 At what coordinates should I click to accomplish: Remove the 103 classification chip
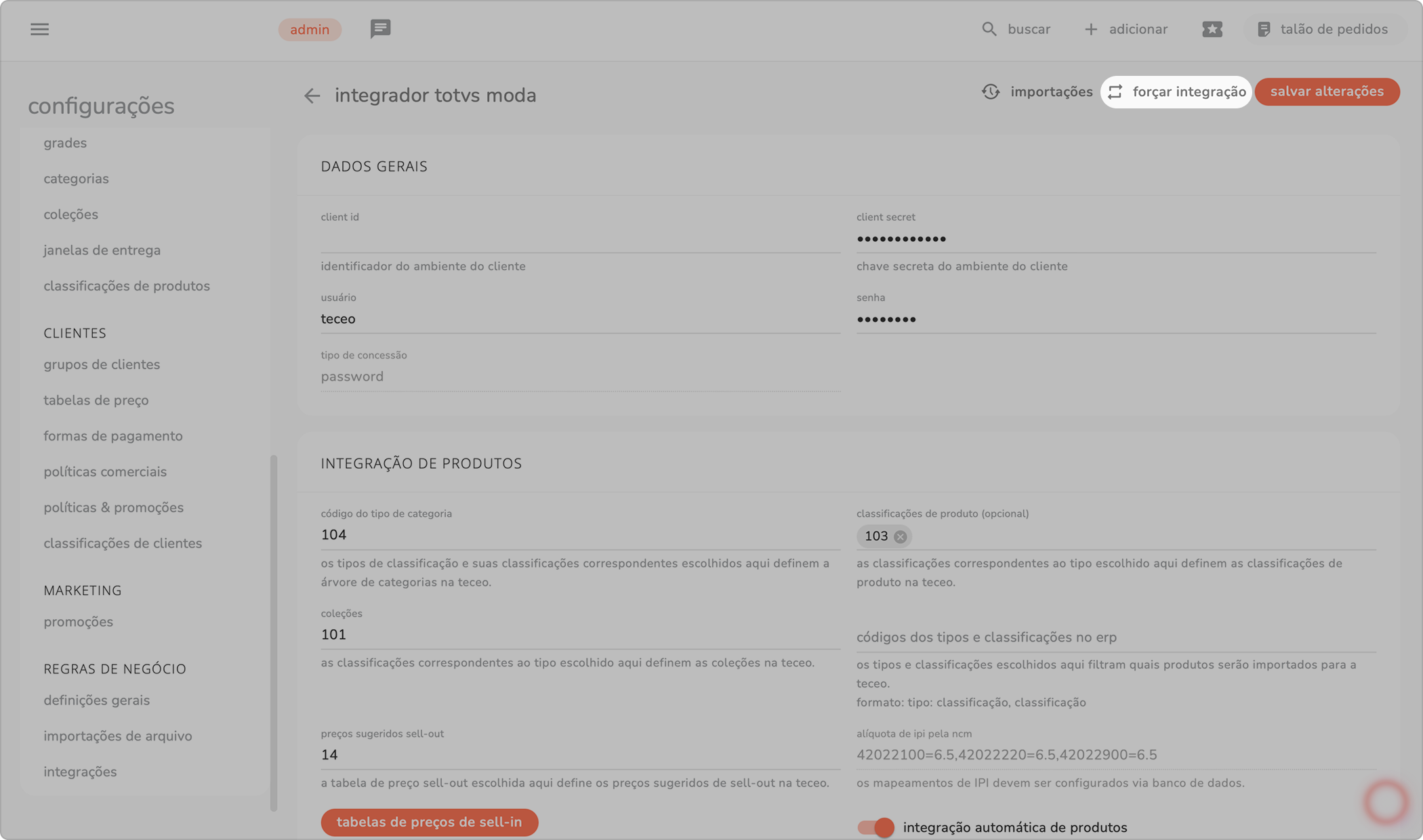click(900, 537)
